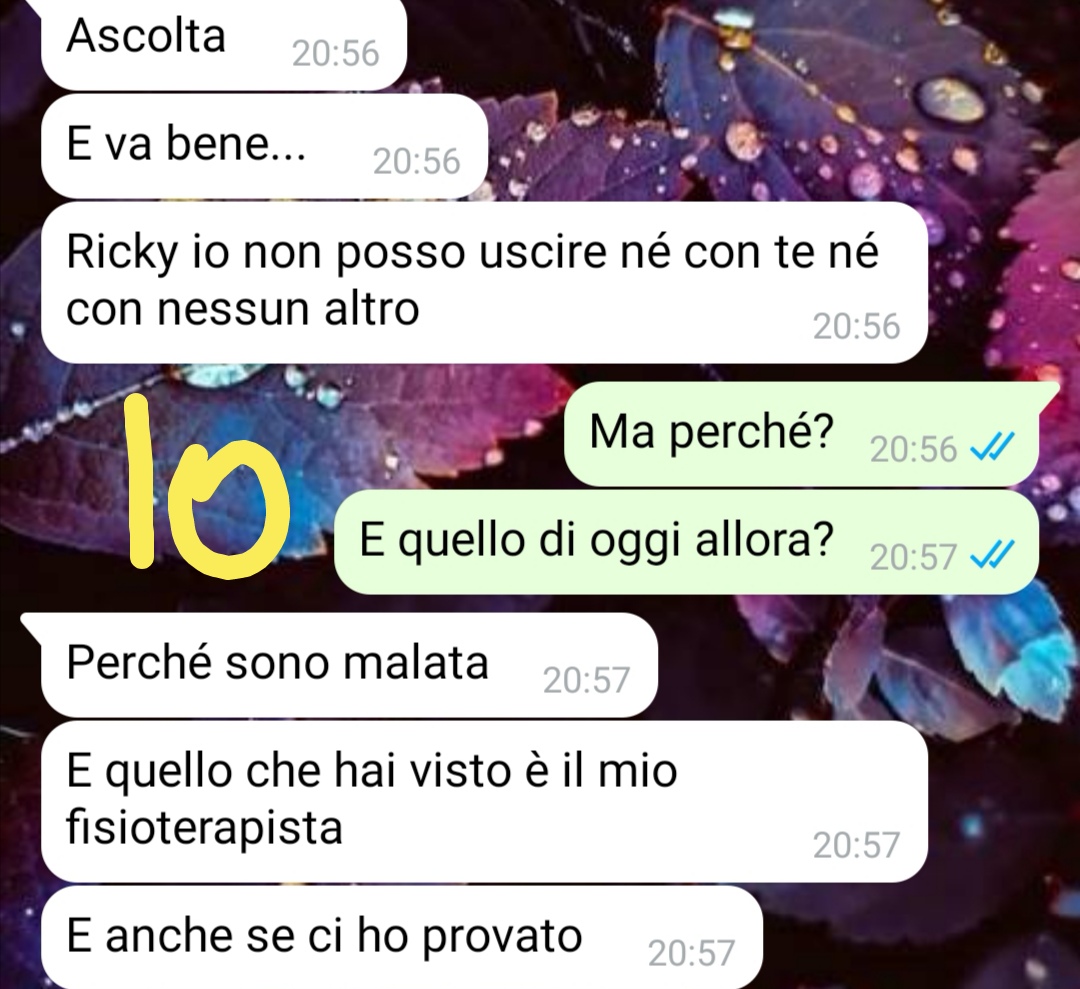
Task: Tap the message mentioning 'fisioterapista'
Action: 484,802
